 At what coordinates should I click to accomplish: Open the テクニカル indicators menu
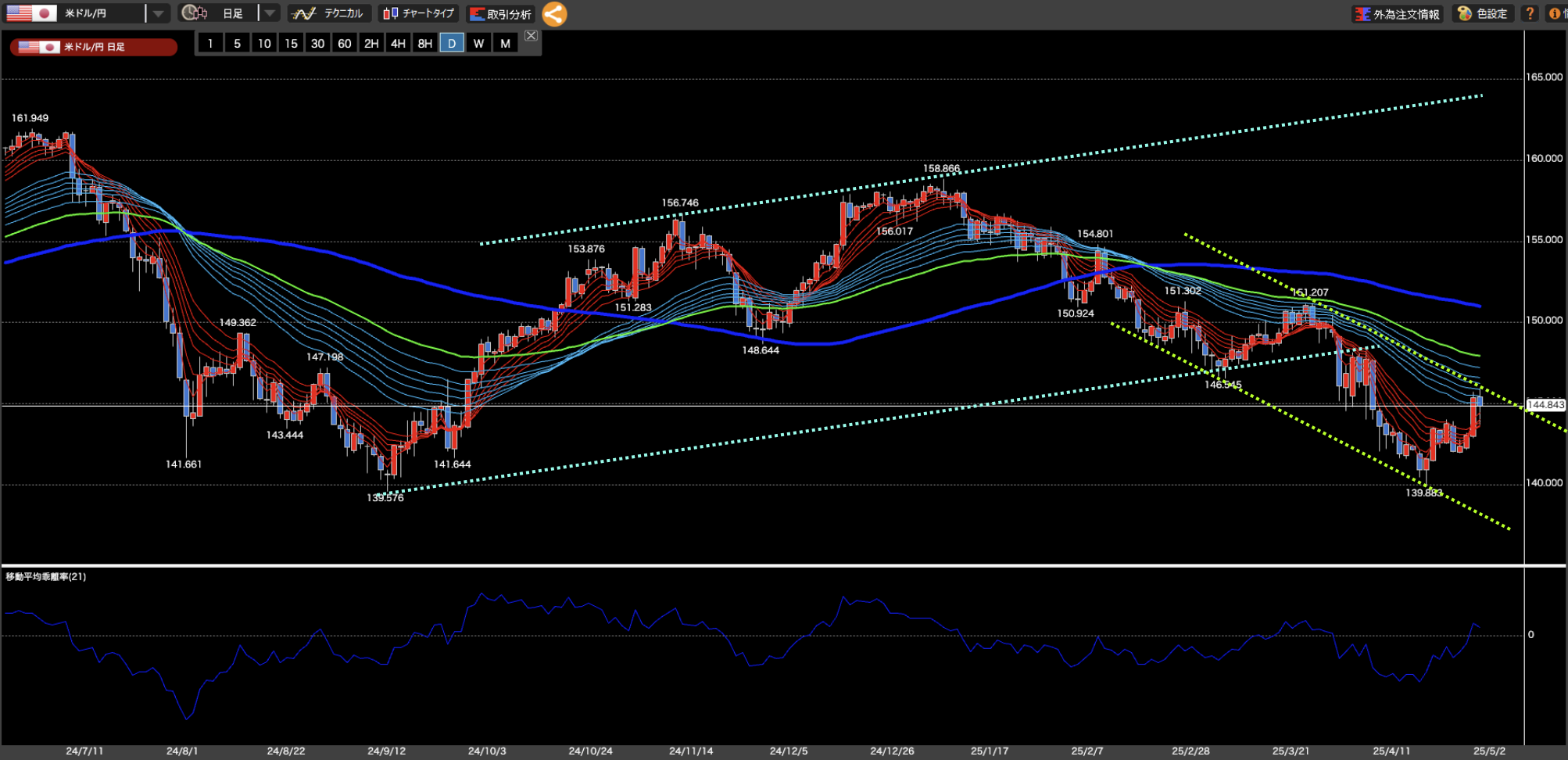(330, 13)
